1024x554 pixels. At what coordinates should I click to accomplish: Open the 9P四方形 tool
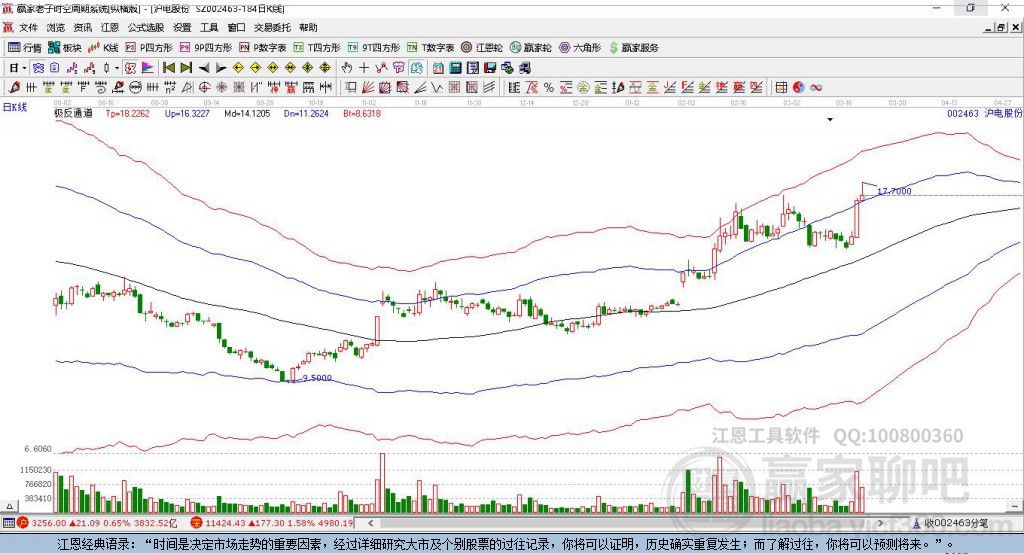click(206, 48)
